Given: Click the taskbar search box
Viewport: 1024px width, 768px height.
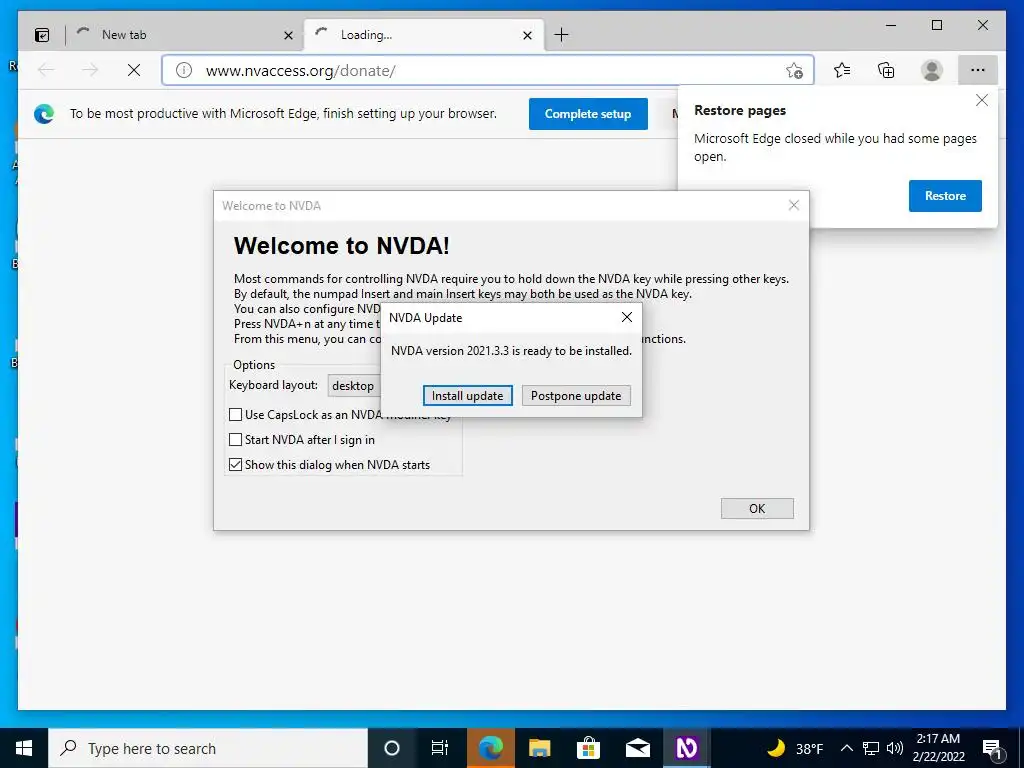Looking at the screenshot, I should click(x=208, y=748).
